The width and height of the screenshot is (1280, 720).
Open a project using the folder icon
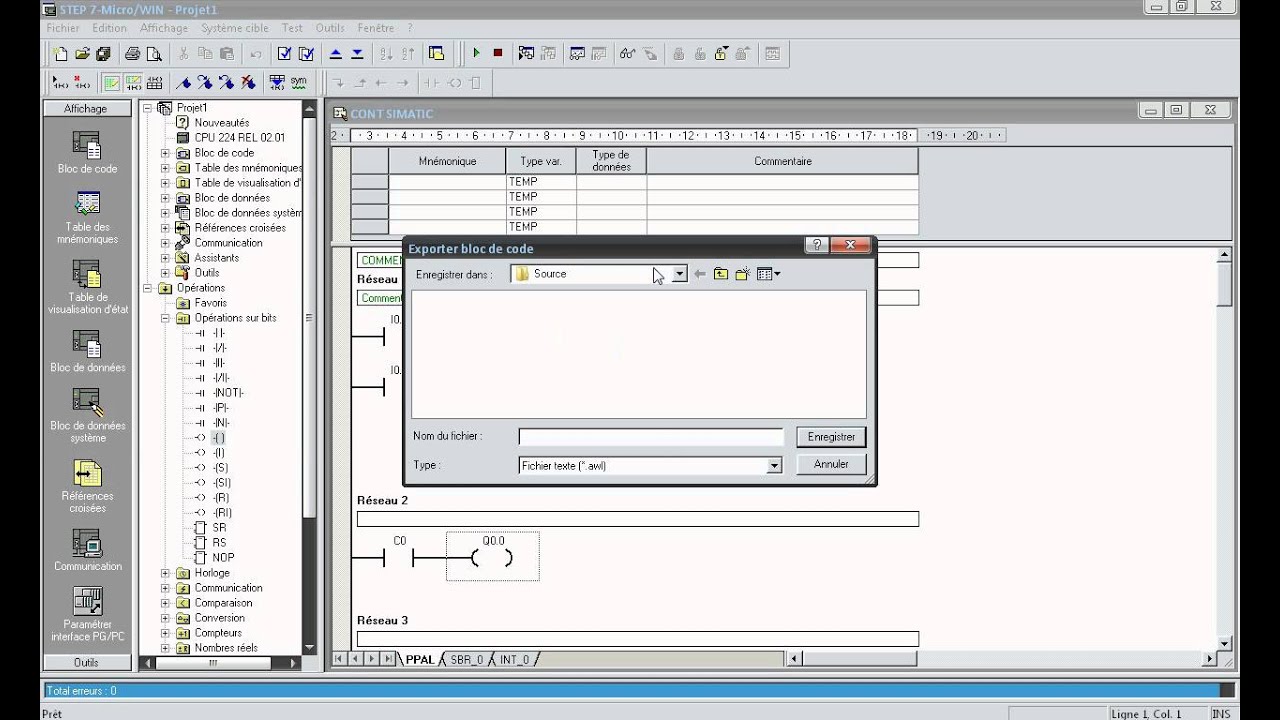pyautogui.click(x=82, y=54)
